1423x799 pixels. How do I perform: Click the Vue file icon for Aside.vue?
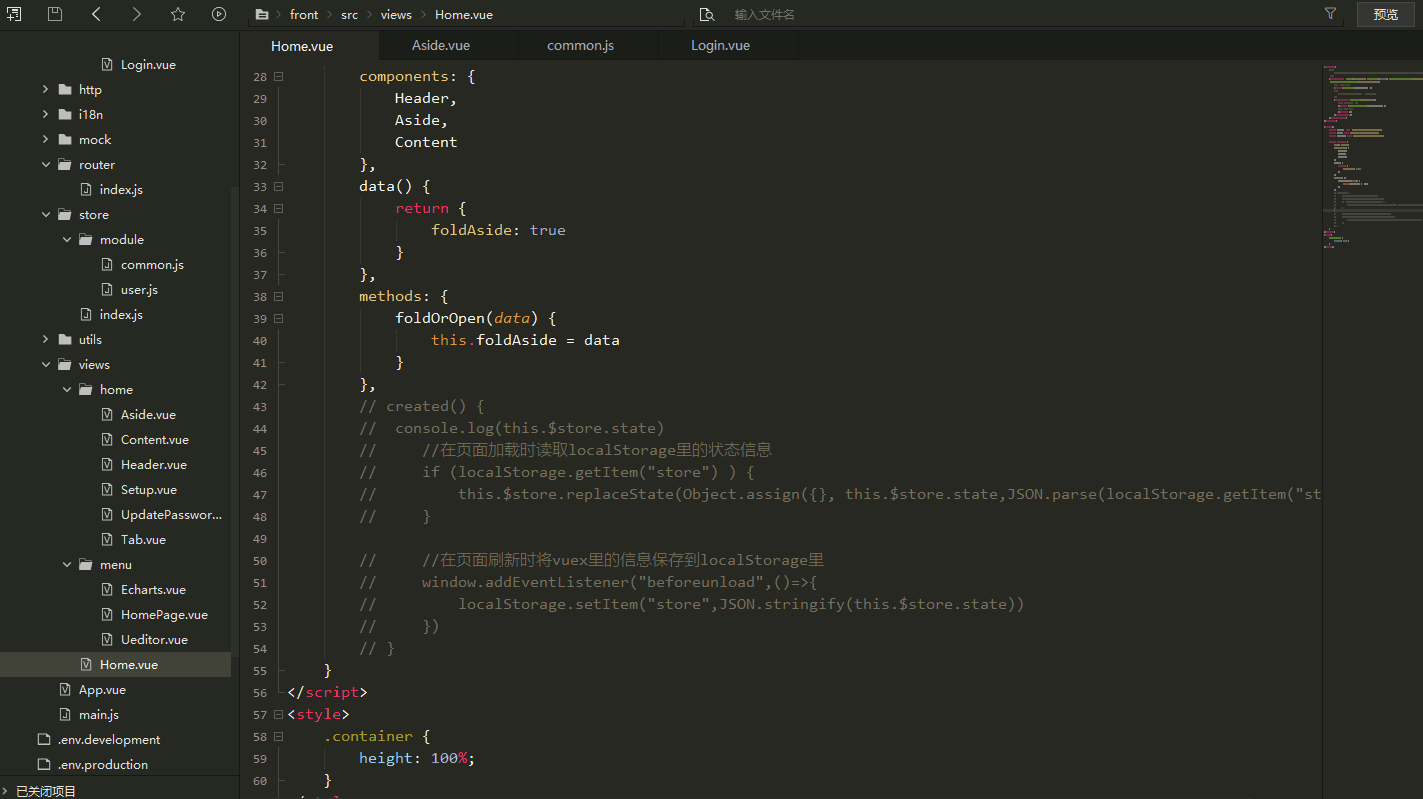pos(107,414)
